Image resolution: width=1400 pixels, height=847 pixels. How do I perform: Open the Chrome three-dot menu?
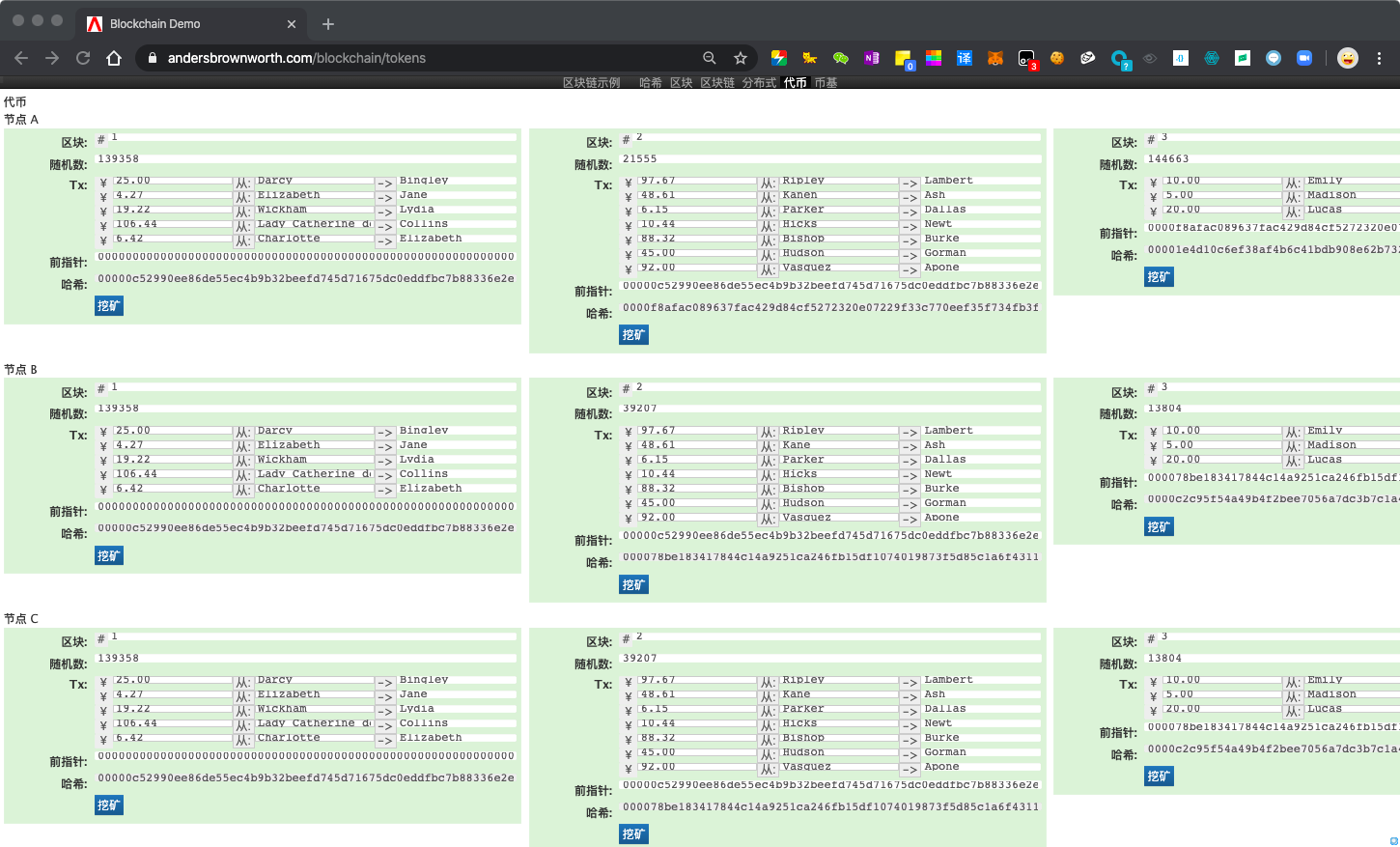coord(1380,58)
